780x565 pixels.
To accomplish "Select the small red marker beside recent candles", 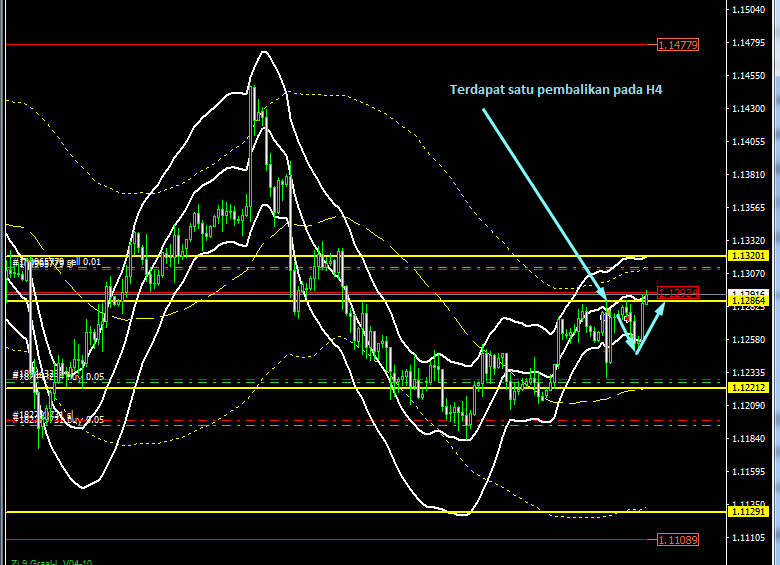I will [x=627, y=318].
